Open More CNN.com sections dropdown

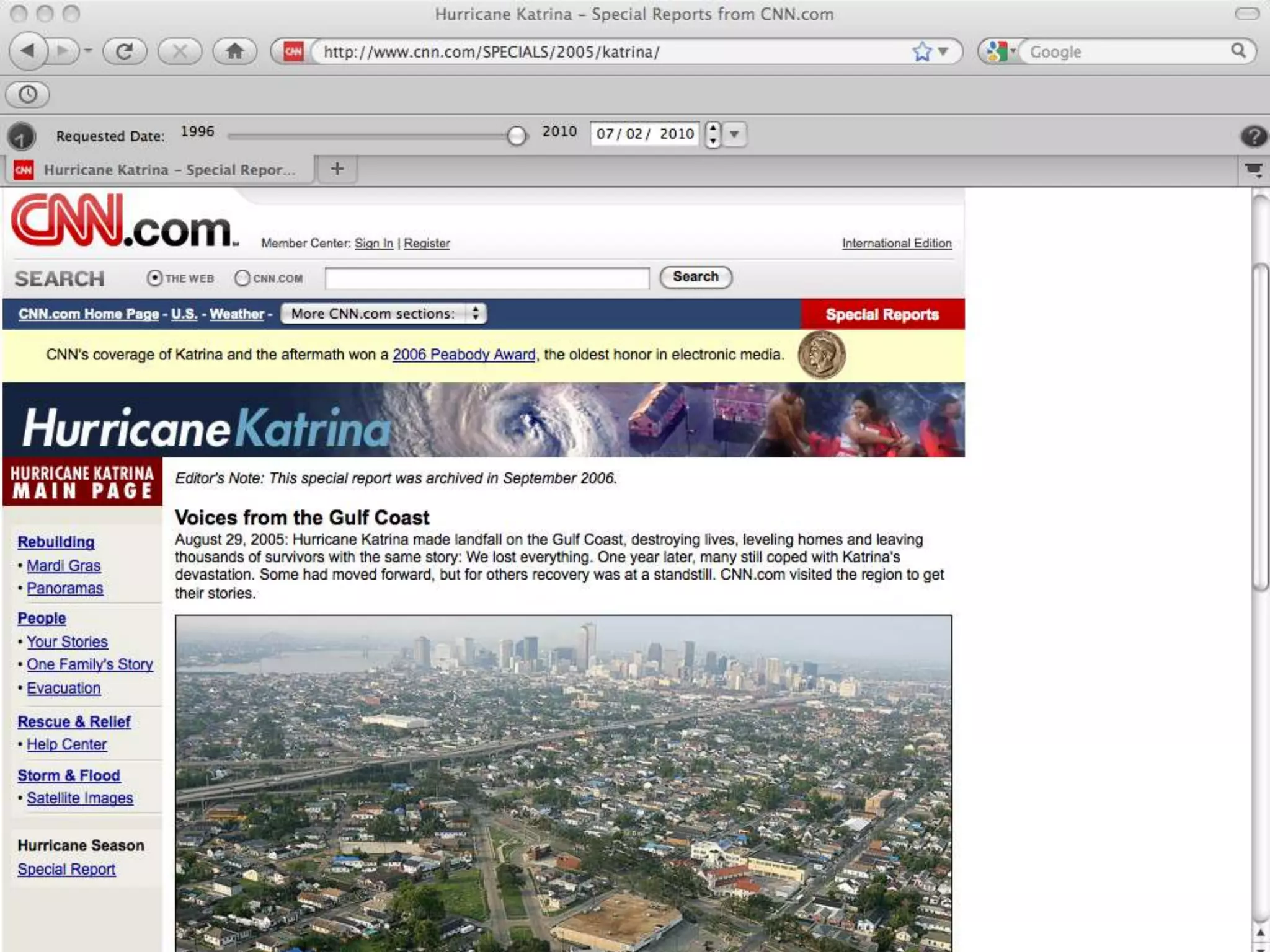point(383,314)
